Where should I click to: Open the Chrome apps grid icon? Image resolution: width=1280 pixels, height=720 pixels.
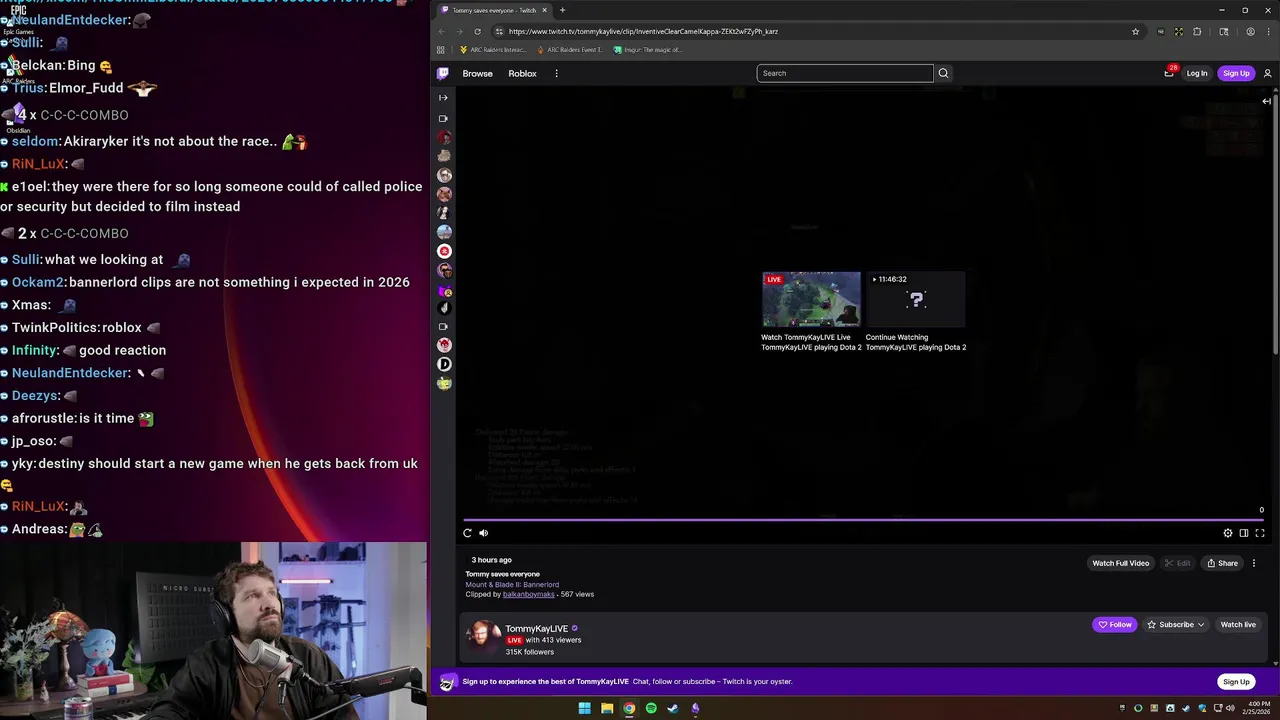441,50
